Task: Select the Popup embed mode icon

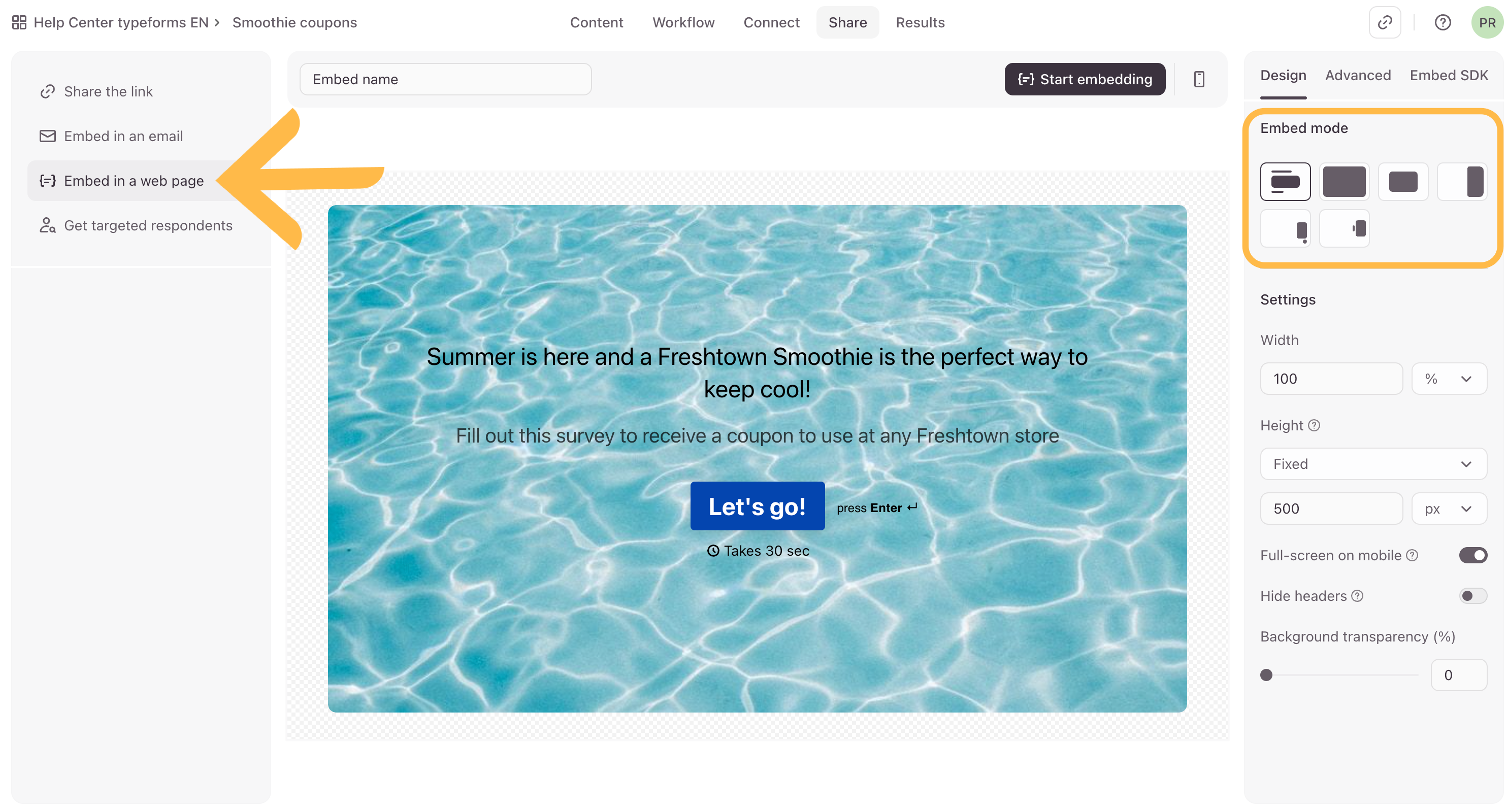Action: pyautogui.click(x=1403, y=181)
